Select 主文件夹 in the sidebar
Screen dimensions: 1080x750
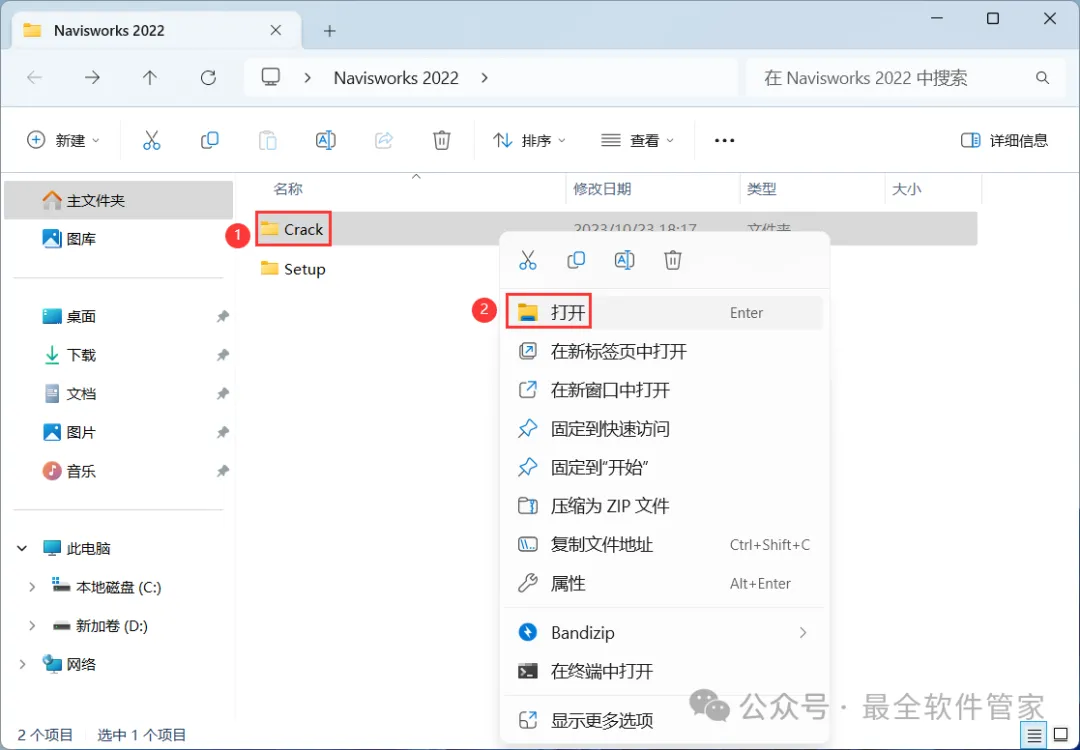[x=118, y=200]
